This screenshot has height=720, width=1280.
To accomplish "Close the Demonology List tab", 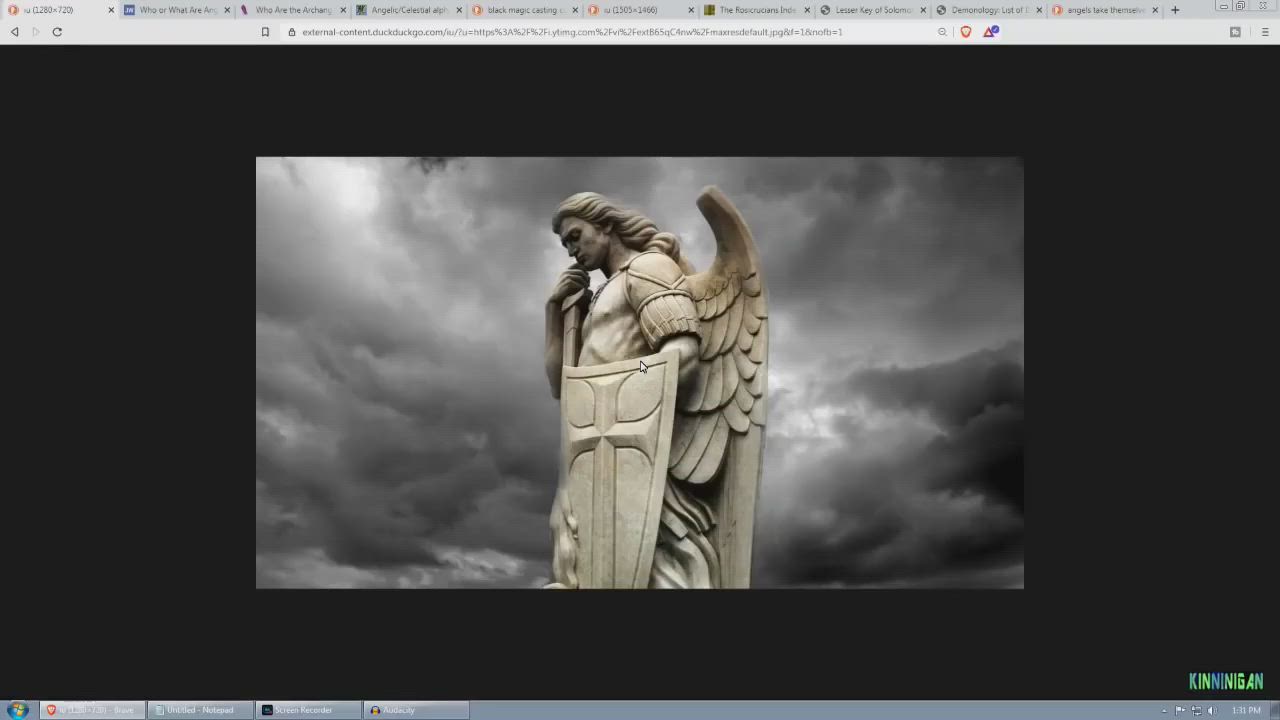I will tap(1039, 10).
